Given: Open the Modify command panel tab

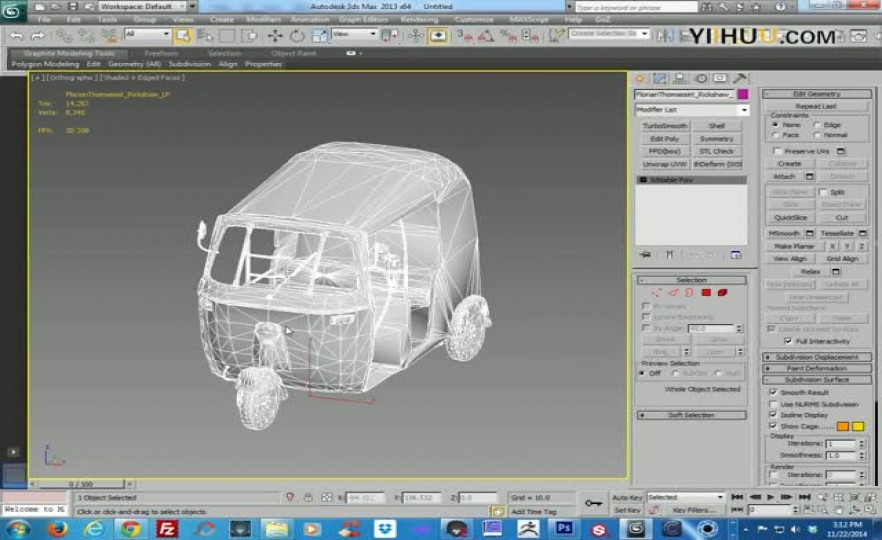Looking at the screenshot, I should click(660, 78).
